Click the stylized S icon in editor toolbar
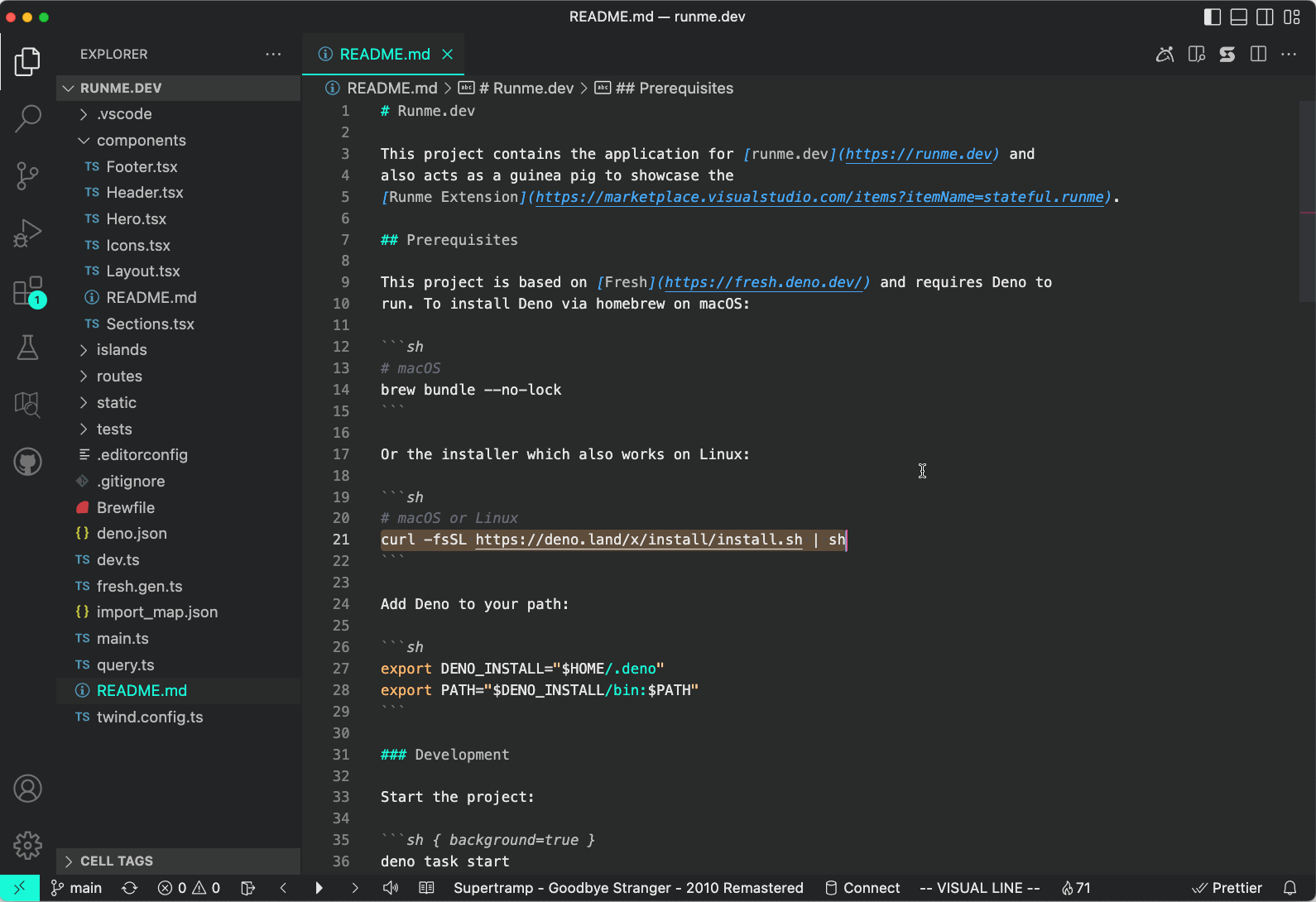The height and width of the screenshot is (902, 1316). coord(1227,55)
